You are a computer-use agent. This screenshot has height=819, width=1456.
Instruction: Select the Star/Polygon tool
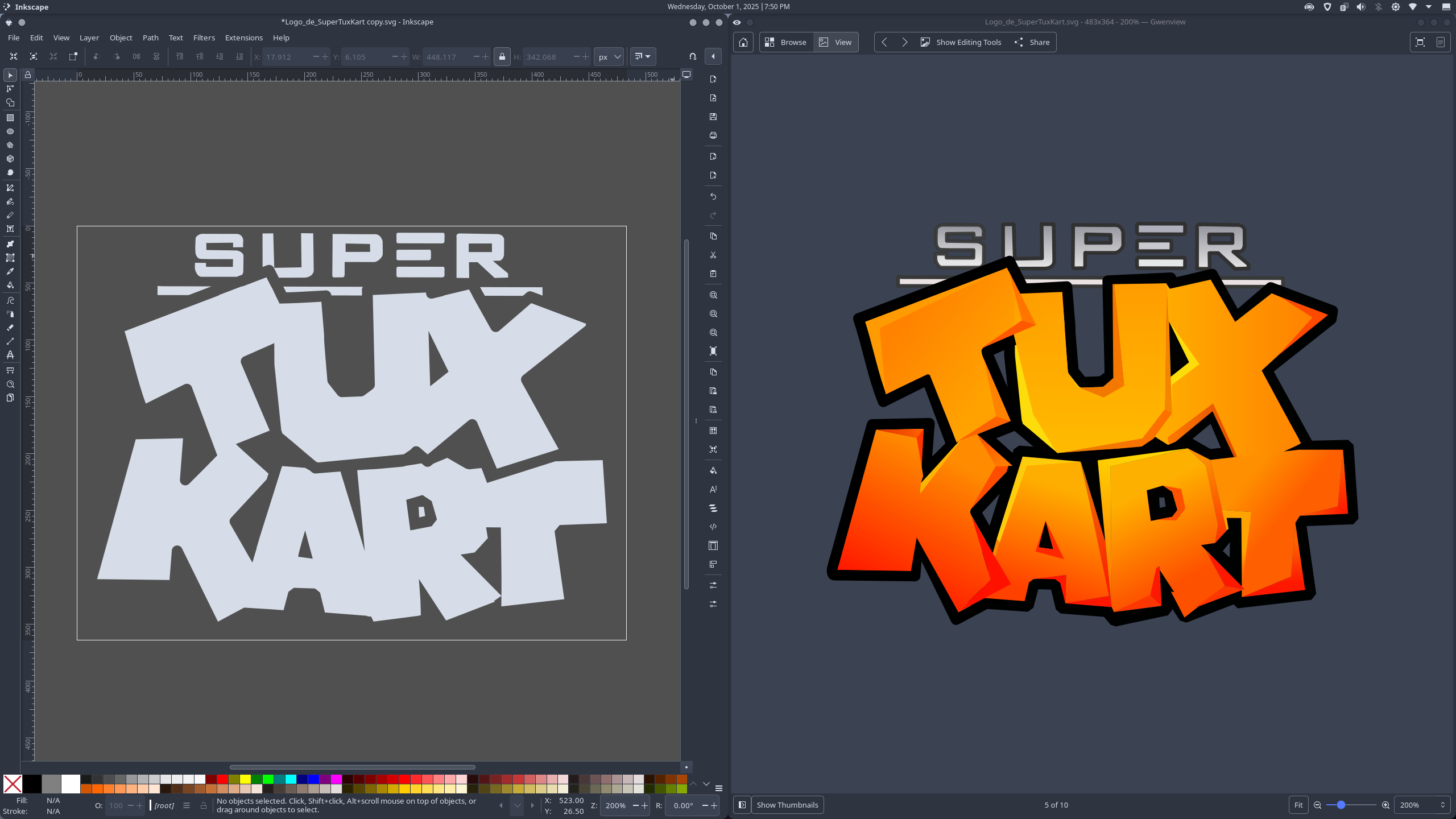click(x=10, y=145)
